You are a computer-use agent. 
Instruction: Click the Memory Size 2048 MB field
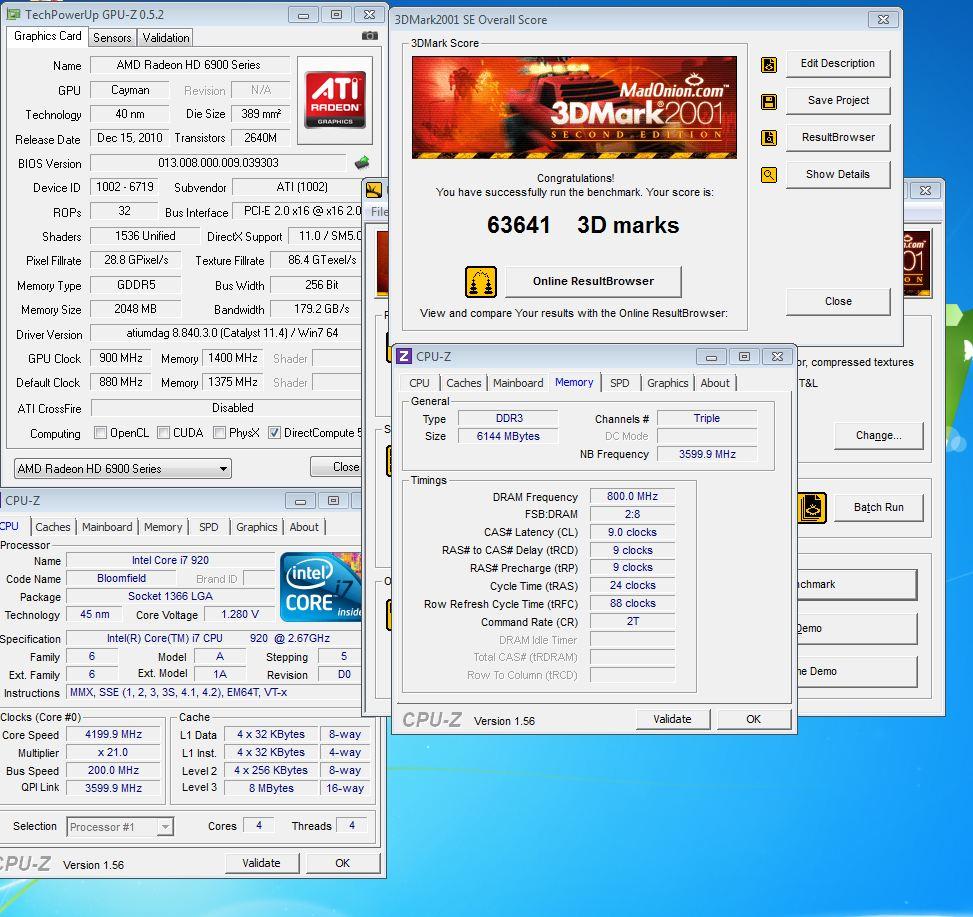[x=135, y=309]
